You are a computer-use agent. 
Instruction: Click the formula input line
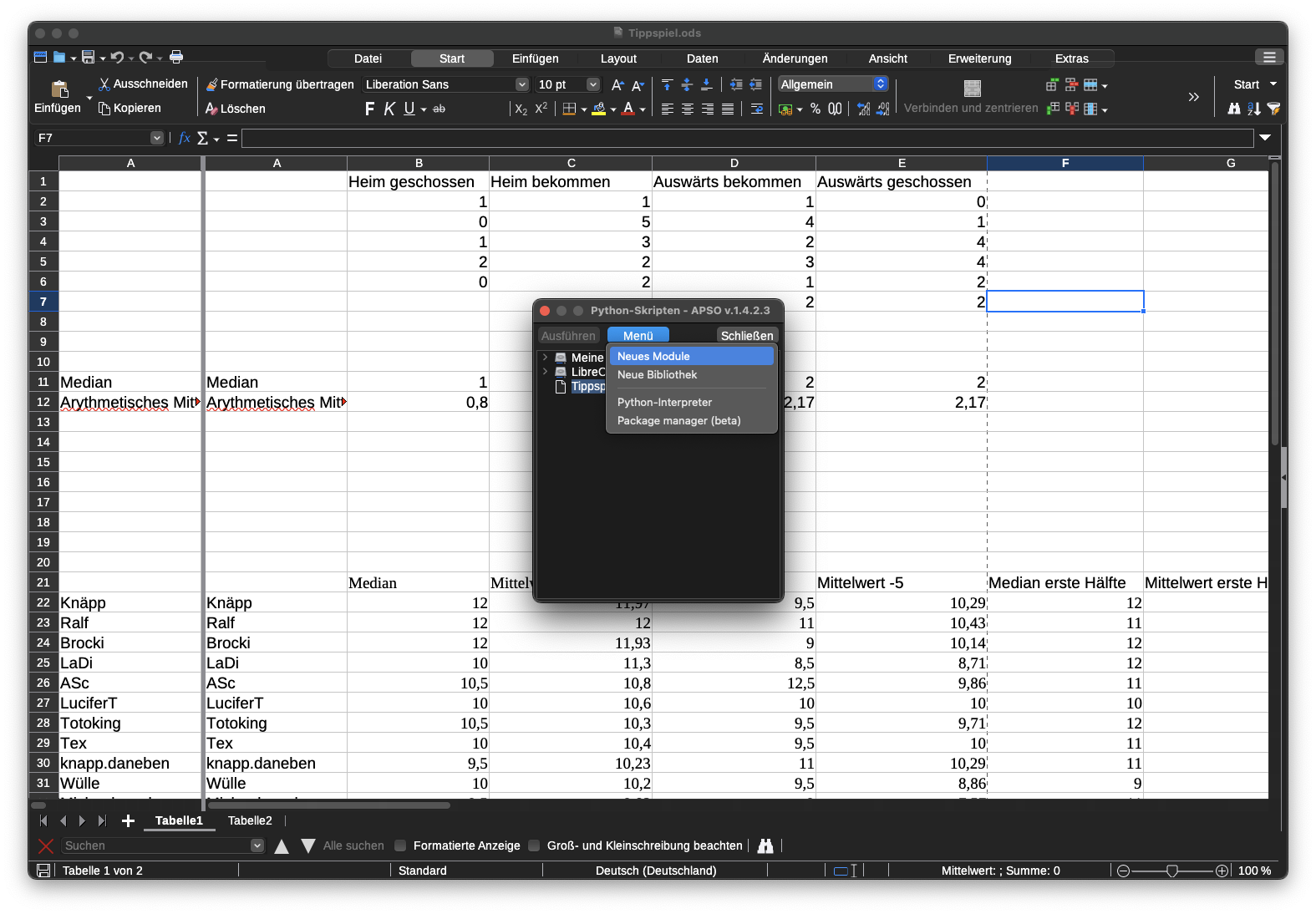(x=748, y=138)
